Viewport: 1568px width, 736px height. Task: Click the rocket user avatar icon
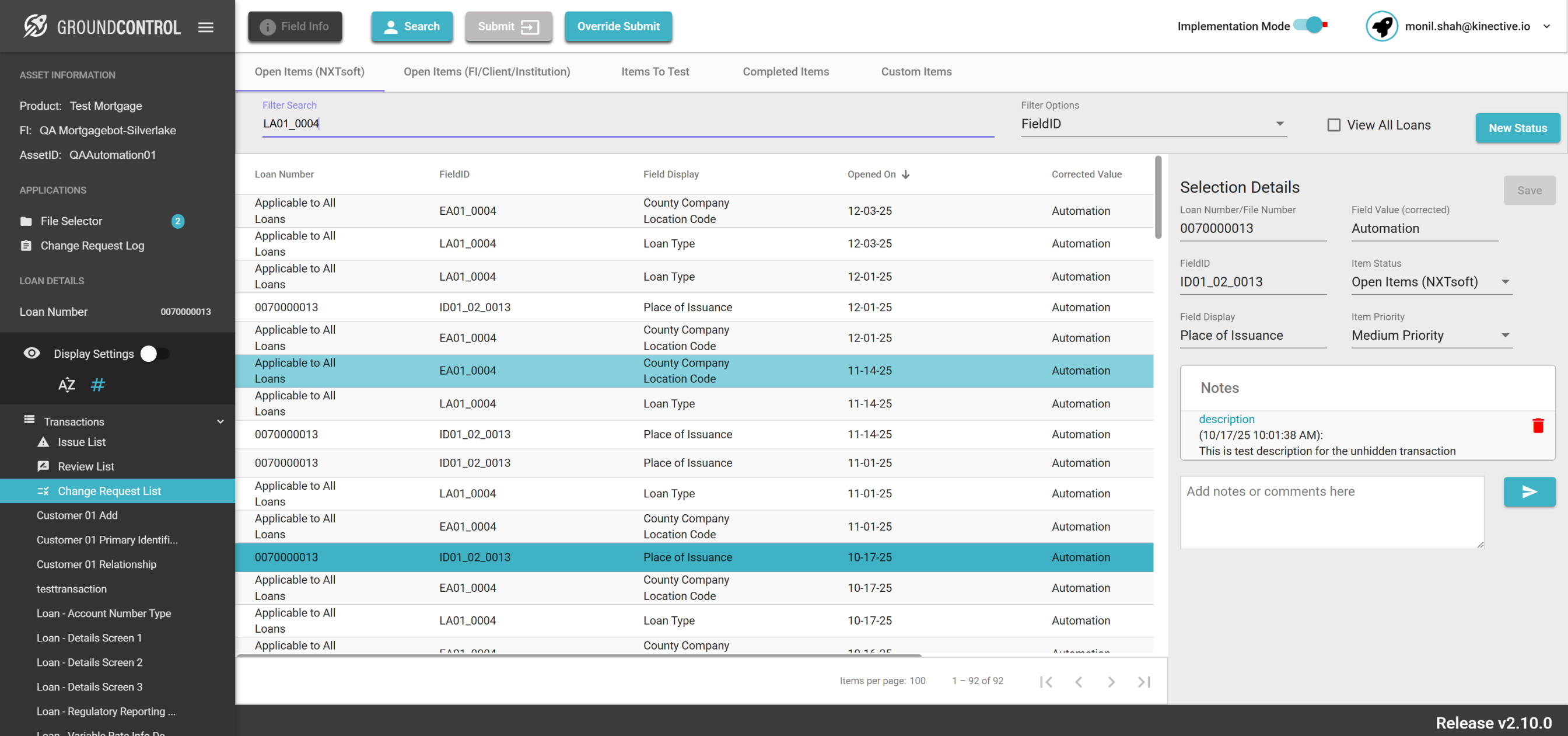[x=1381, y=26]
